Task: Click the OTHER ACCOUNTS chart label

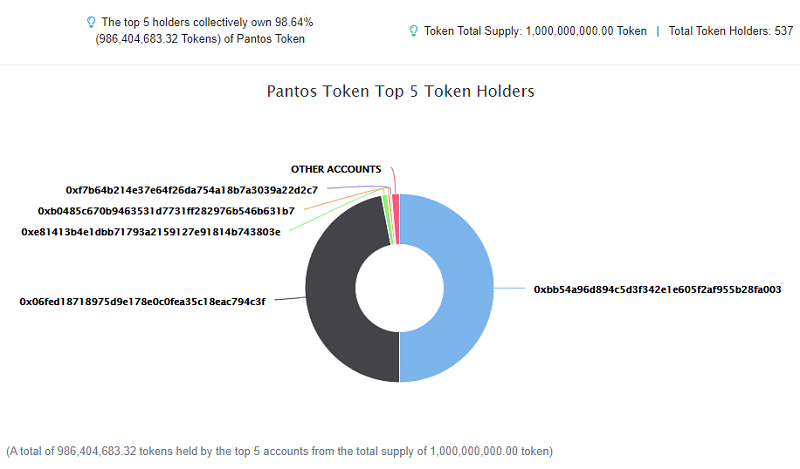Action: [x=336, y=169]
